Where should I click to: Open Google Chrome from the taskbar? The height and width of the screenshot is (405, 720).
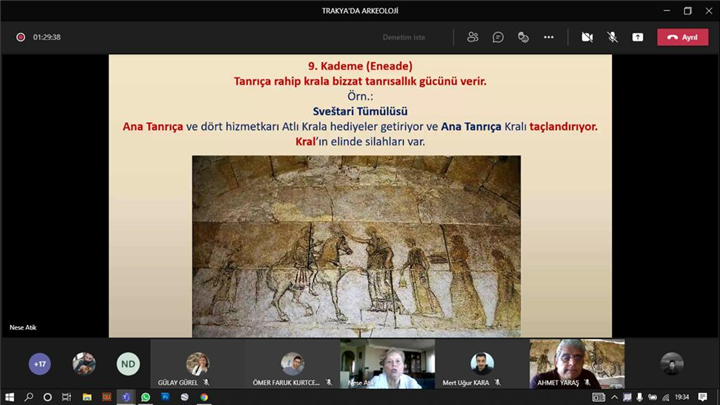(x=204, y=397)
